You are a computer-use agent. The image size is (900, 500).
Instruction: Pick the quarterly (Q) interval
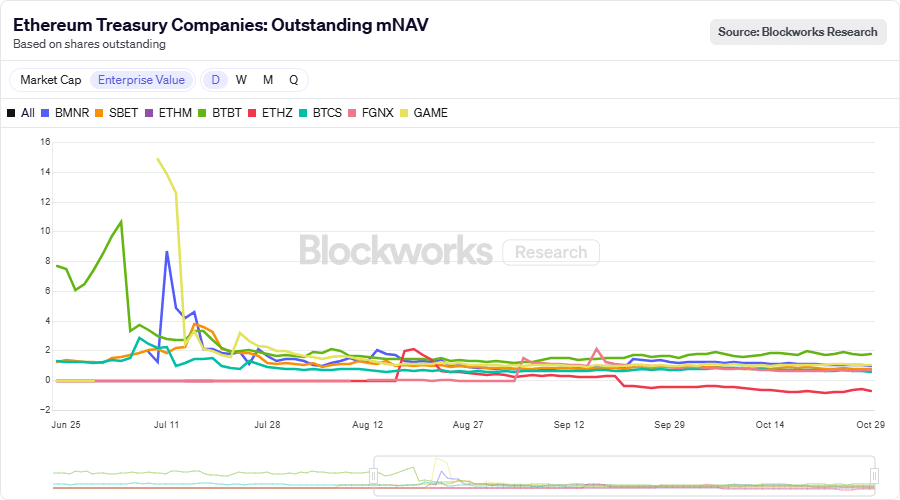294,80
